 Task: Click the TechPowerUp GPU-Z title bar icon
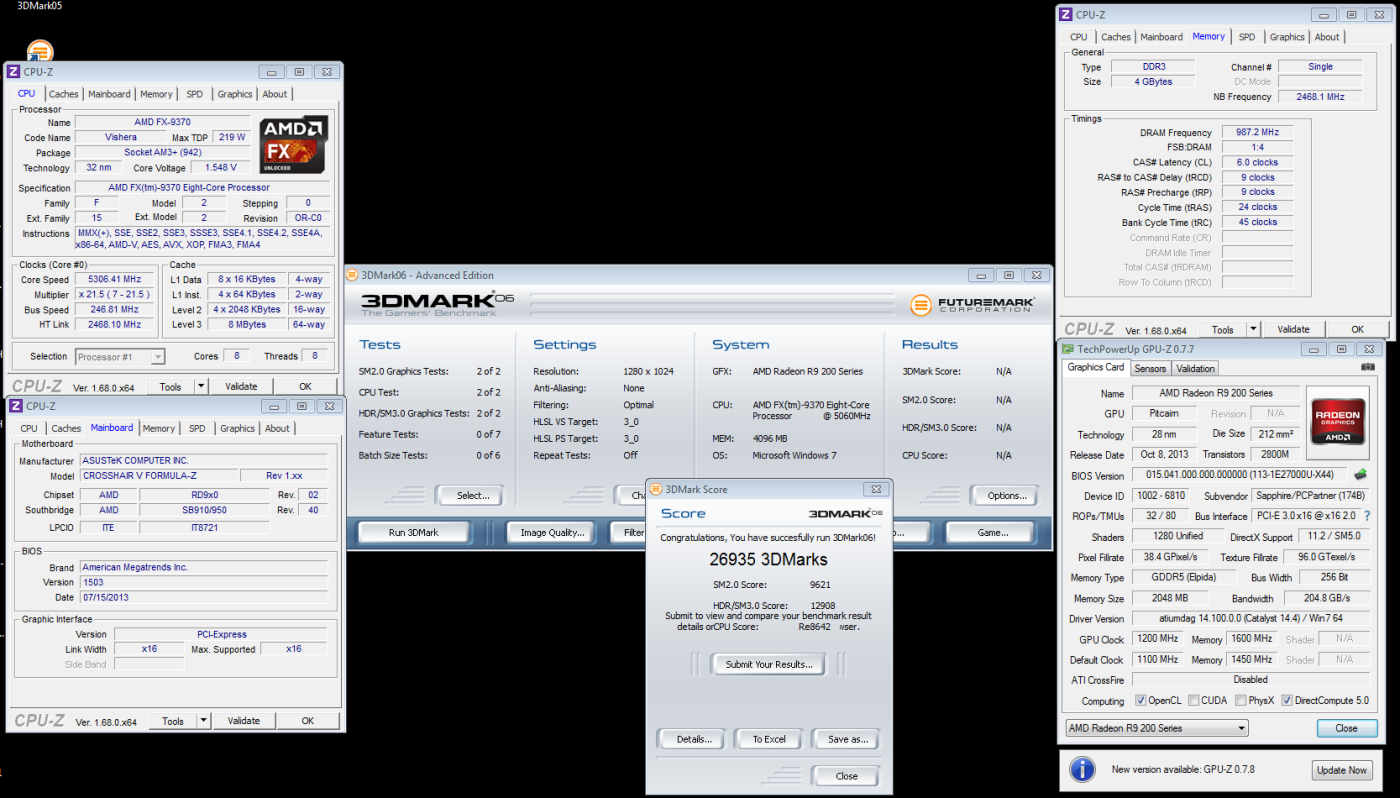(1068, 349)
